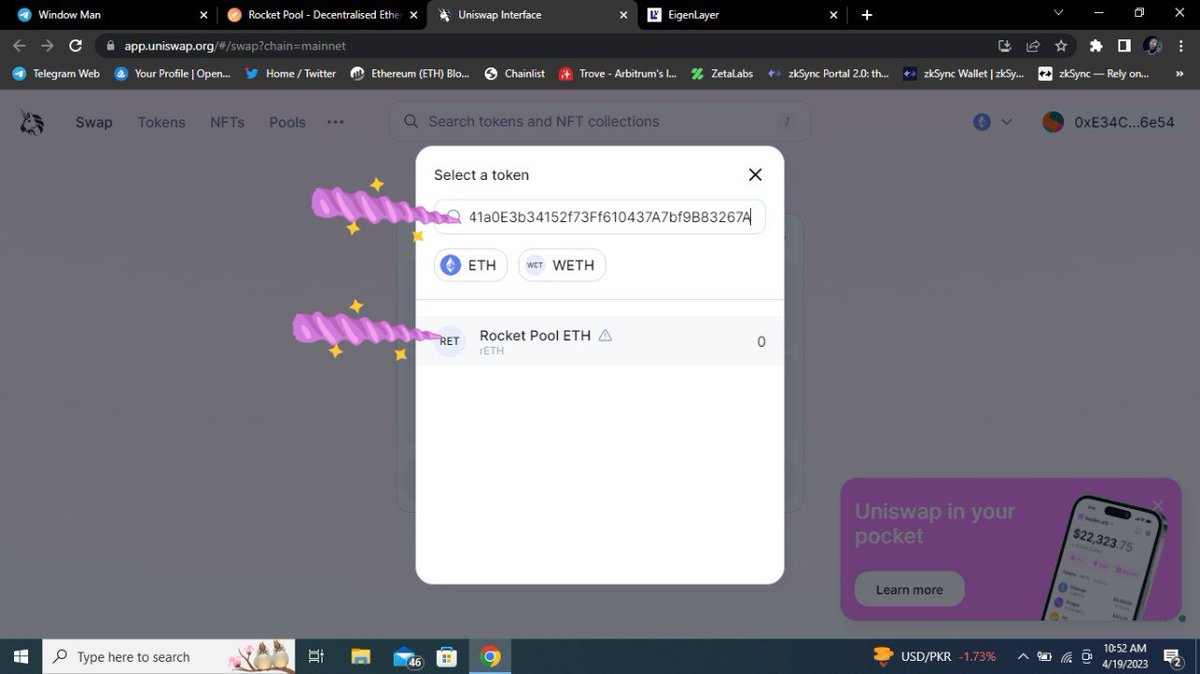Click the Chrome taskbar icon
Viewport: 1200px width, 674px height.
click(x=490, y=656)
